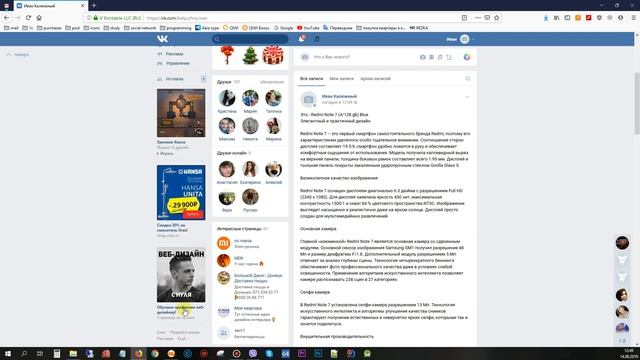The height and width of the screenshot is (360, 640).
Task: Open Viber from the taskbar
Action: (x=253, y=353)
